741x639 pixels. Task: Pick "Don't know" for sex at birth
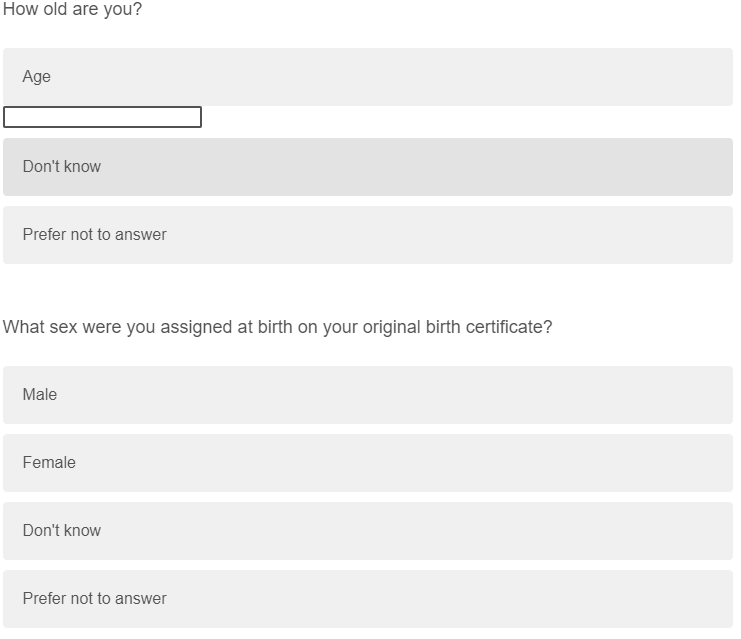(367, 531)
